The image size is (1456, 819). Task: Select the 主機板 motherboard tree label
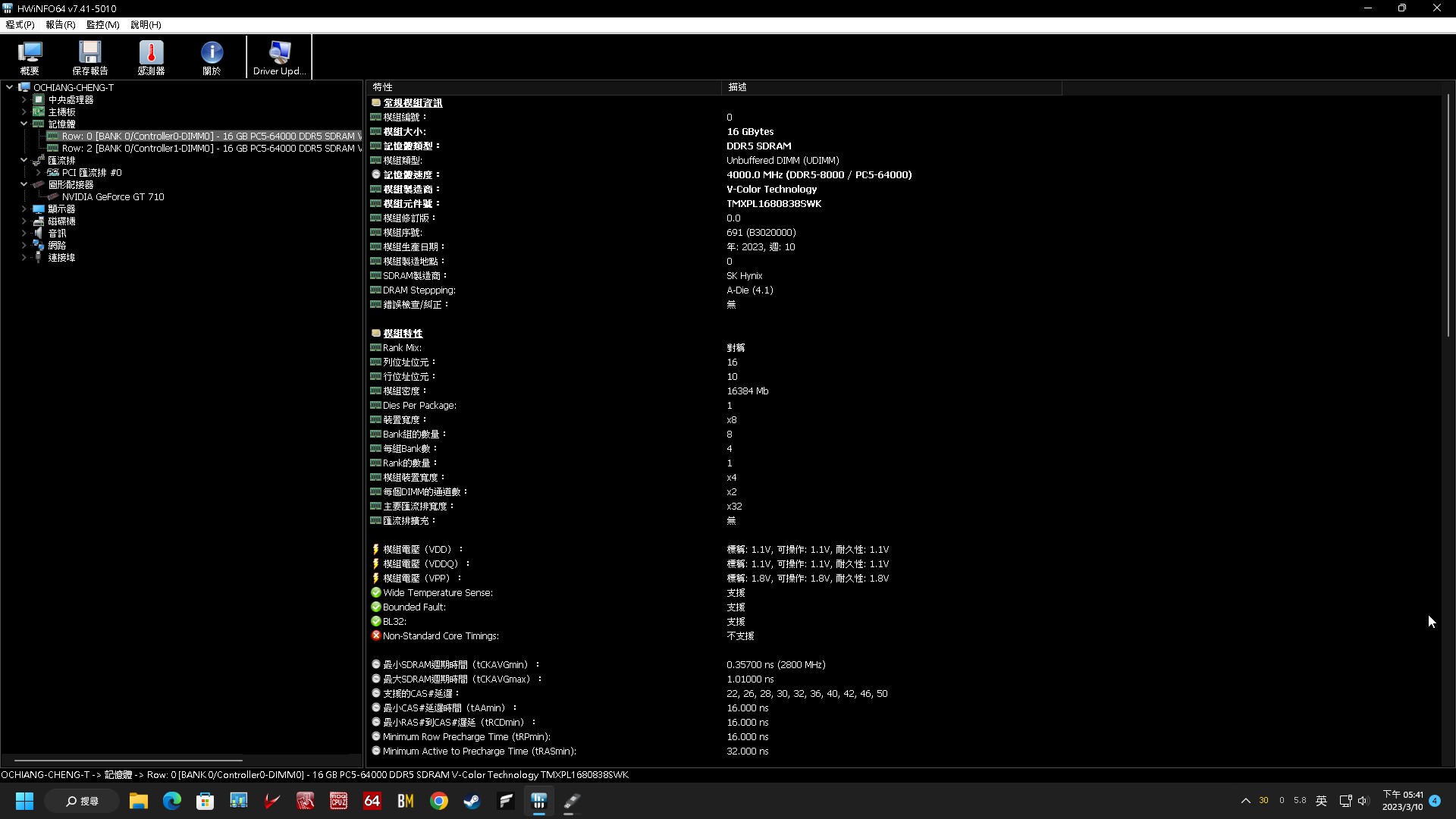point(61,111)
